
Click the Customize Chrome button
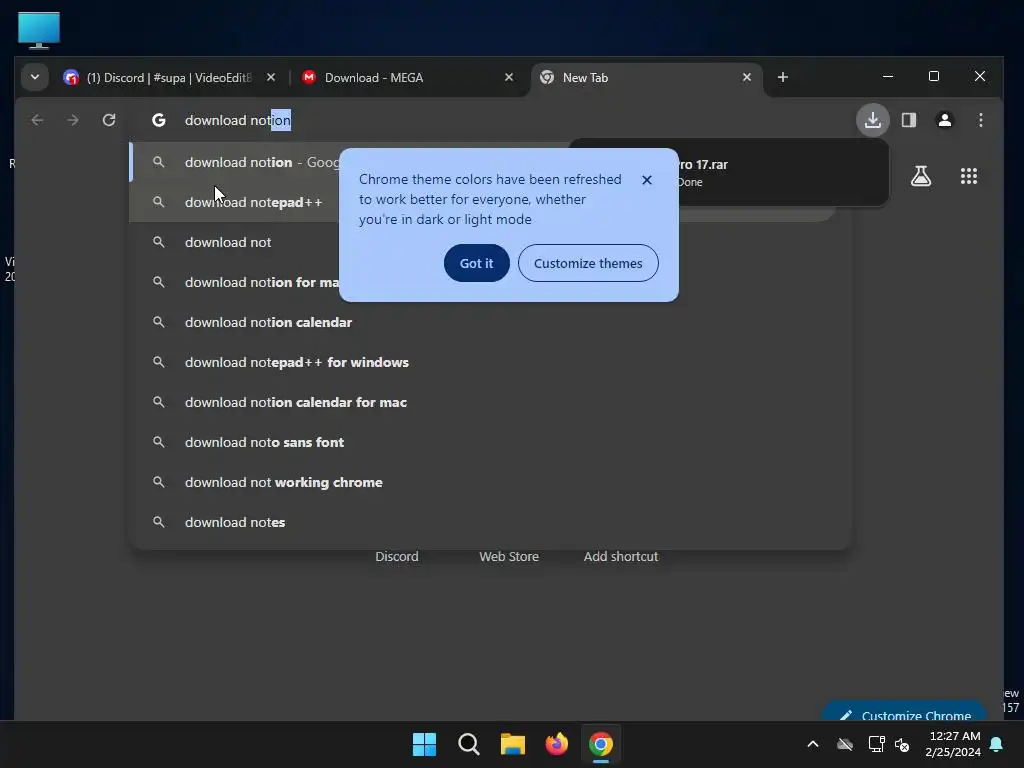(905, 712)
